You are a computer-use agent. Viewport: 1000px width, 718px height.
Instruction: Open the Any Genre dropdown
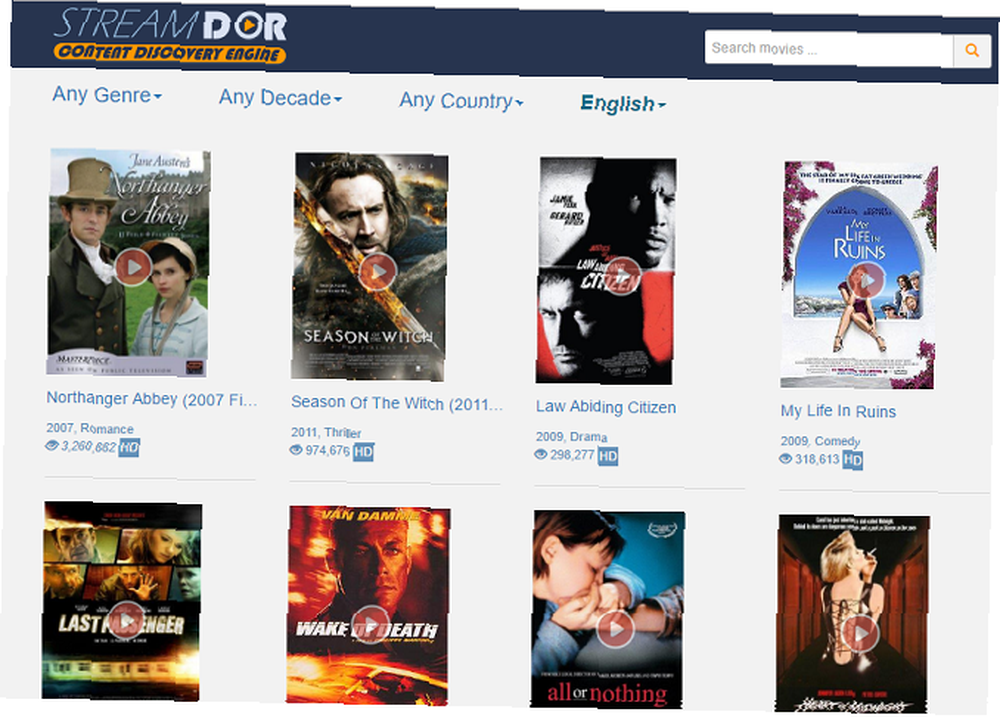(107, 95)
